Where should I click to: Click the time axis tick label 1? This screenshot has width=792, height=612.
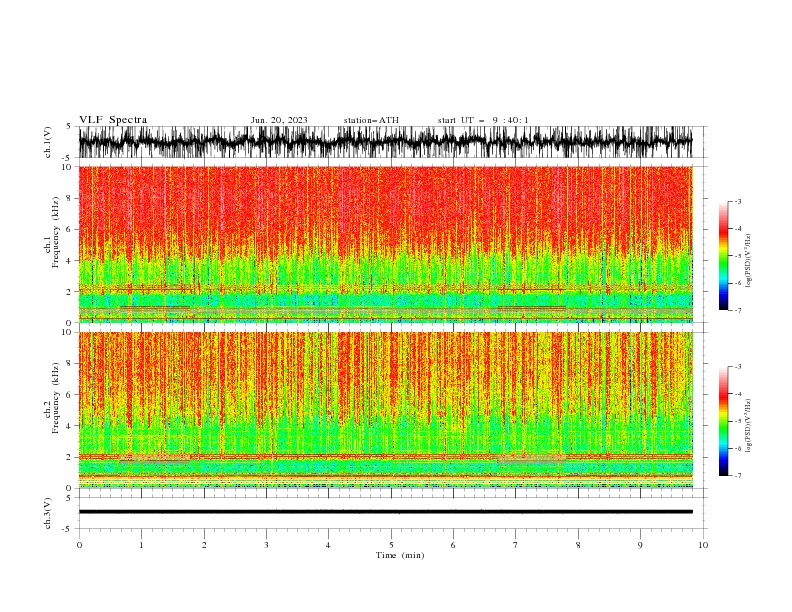point(141,545)
